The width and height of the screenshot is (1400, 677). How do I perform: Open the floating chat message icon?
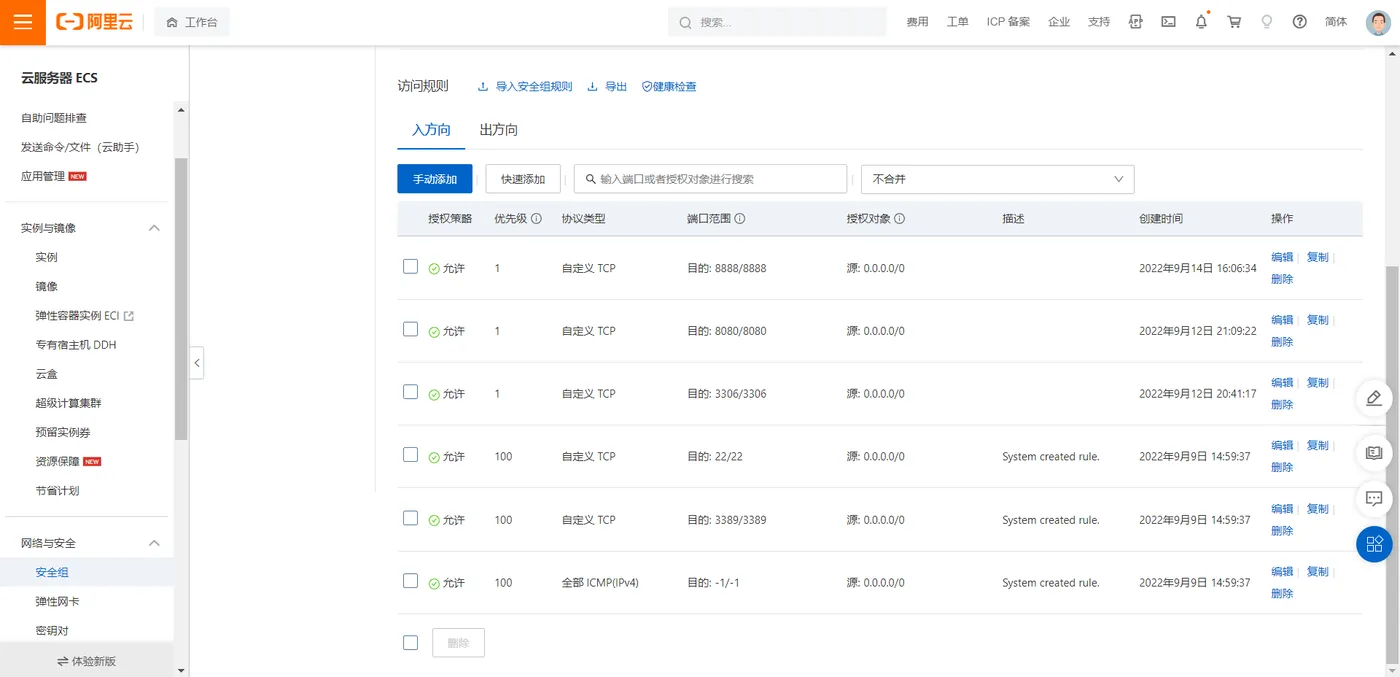tap(1374, 498)
